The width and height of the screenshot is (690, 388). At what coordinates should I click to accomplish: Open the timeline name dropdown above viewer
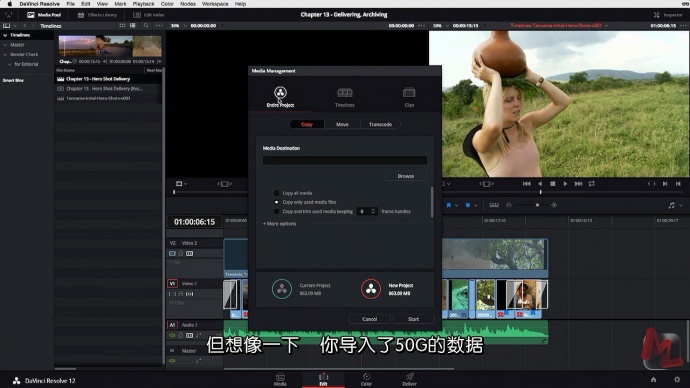606,26
